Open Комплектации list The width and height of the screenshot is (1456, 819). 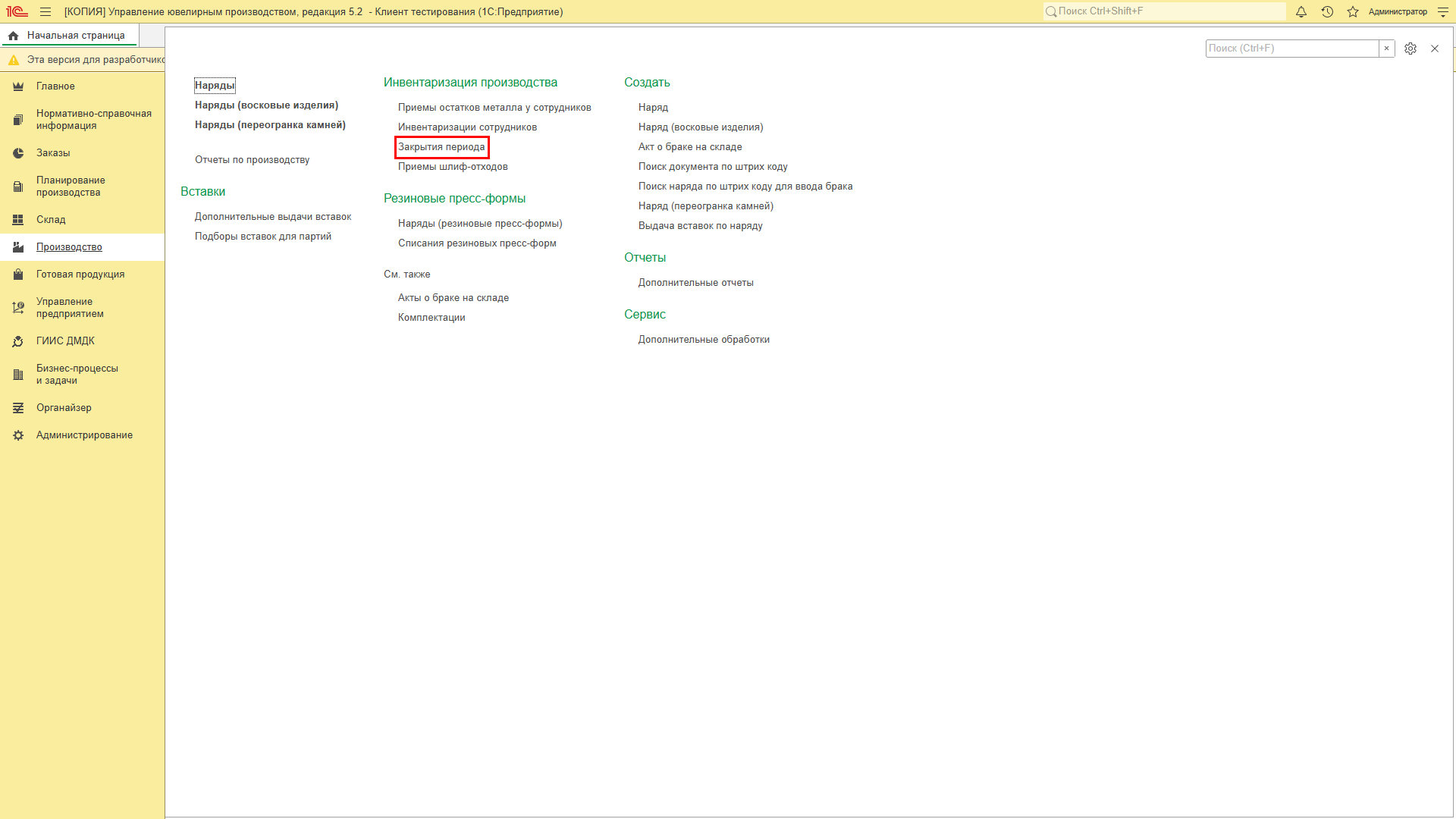431,318
